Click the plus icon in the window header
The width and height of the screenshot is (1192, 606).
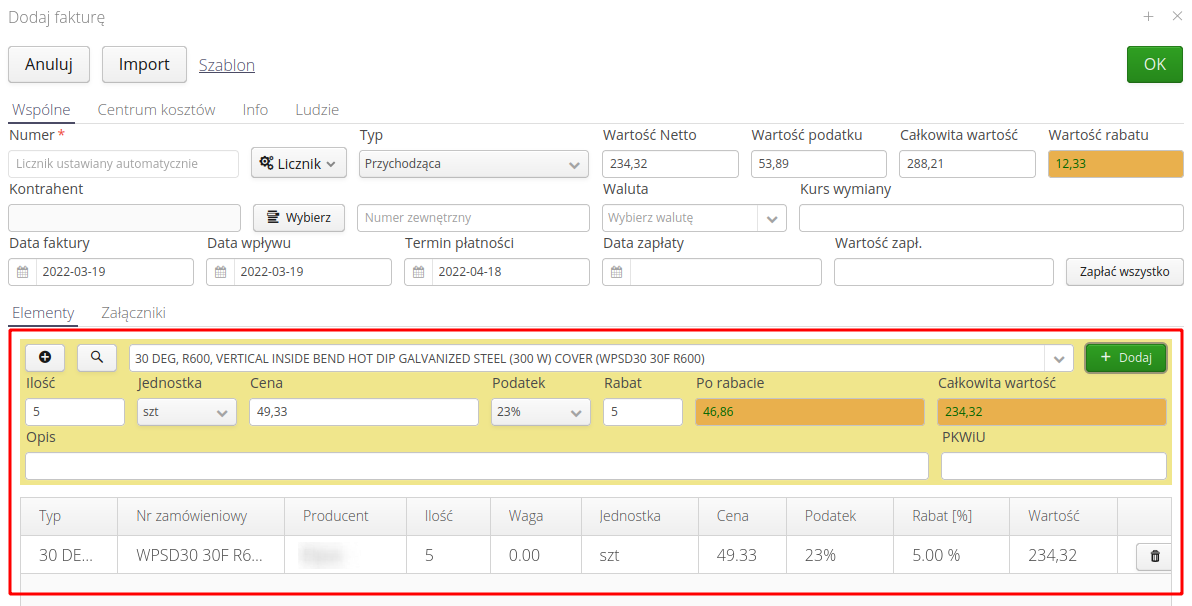[x=1149, y=16]
